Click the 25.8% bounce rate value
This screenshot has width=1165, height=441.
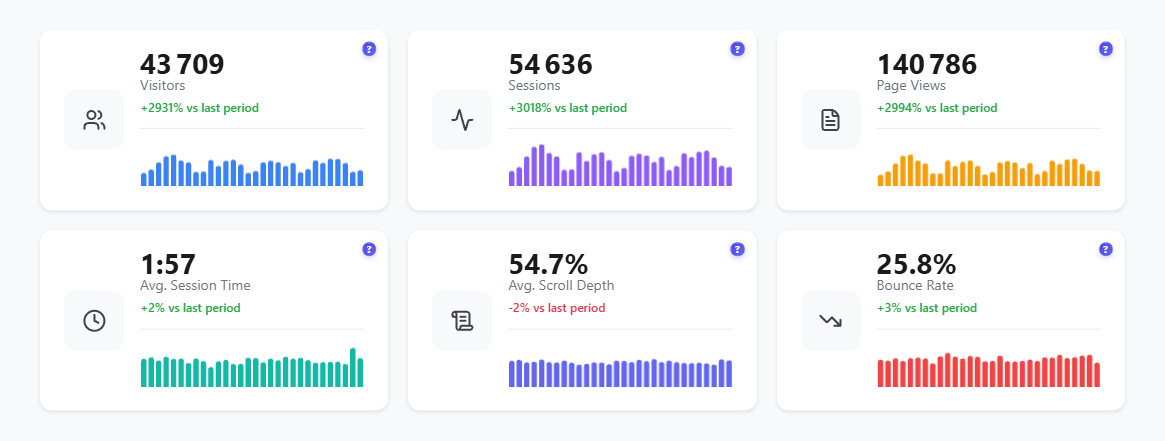coord(916,265)
